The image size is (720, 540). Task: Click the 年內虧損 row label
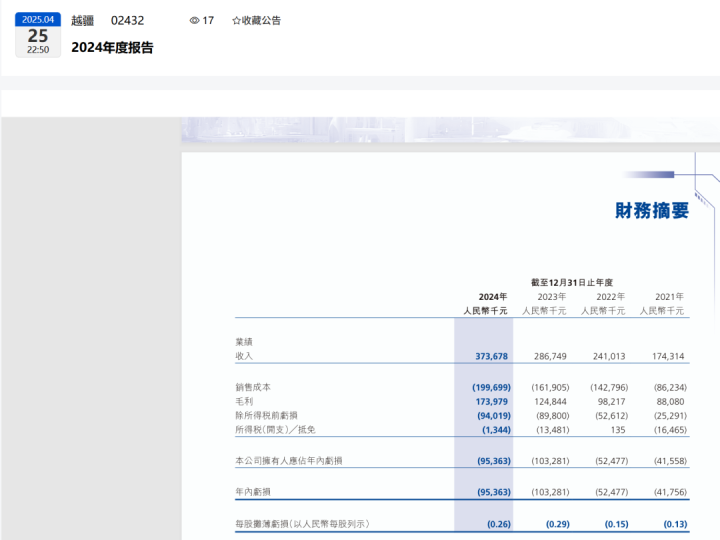tap(253, 492)
